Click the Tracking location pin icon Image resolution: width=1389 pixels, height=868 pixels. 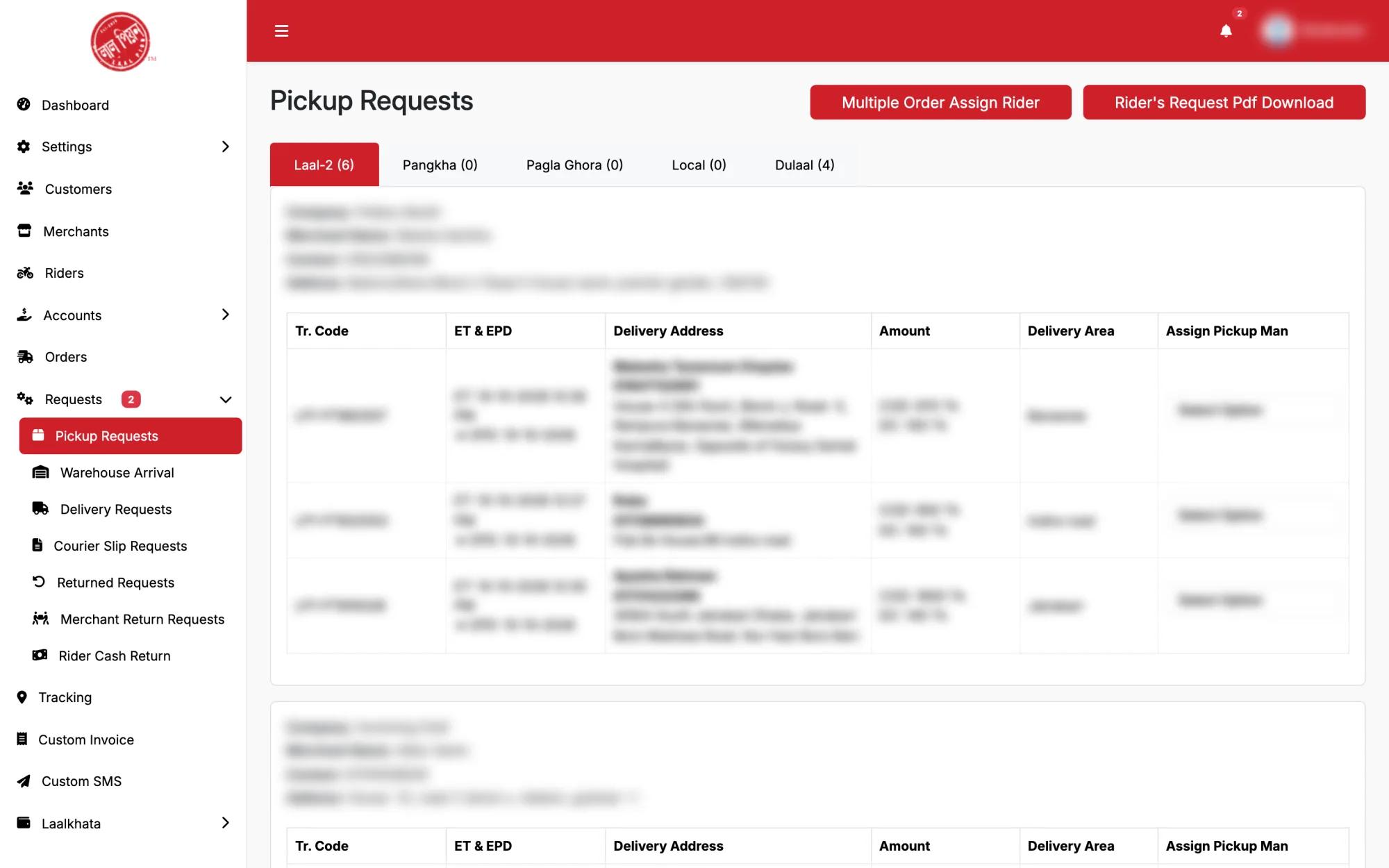(22, 697)
